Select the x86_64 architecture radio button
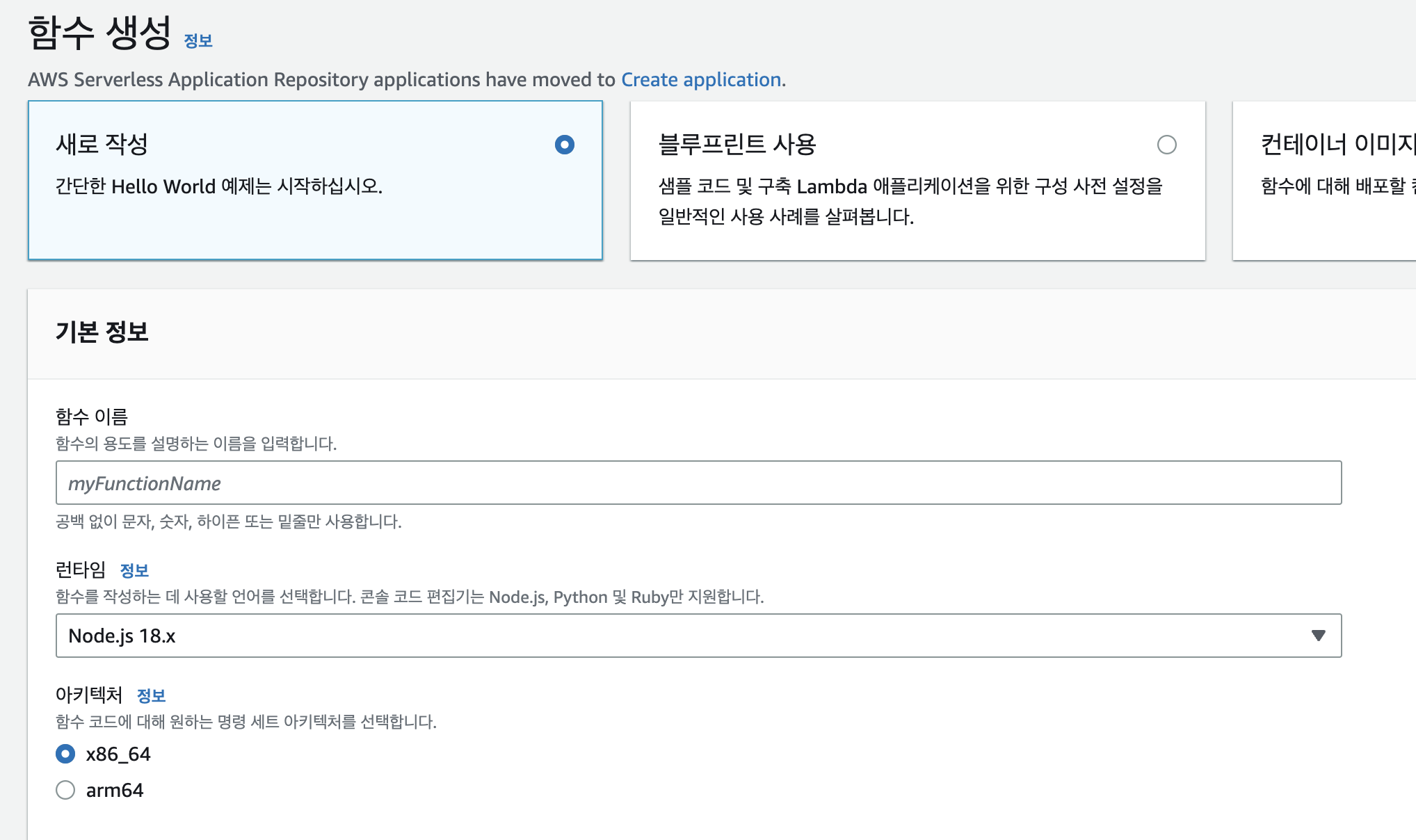The height and width of the screenshot is (840, 1416). coord(65,754)
